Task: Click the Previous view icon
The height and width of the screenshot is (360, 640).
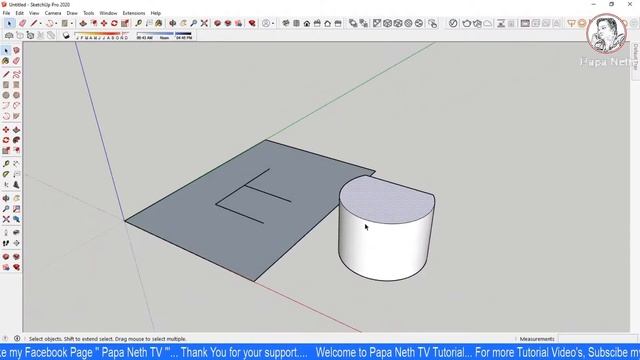Action: tap(16, 219)
